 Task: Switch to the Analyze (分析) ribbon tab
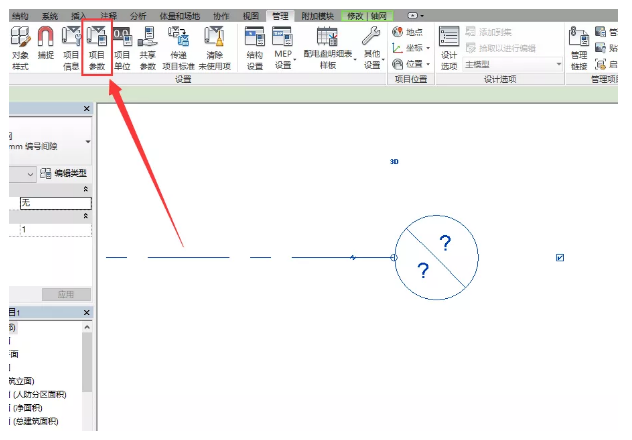click(138, 16)
